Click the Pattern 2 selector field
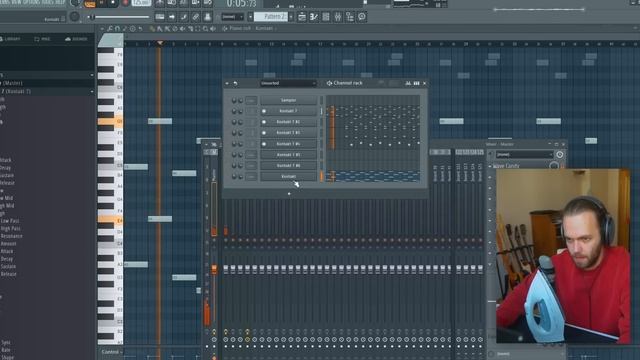Image resolution: width=640 pixels, height=360 pixels. 271,17
